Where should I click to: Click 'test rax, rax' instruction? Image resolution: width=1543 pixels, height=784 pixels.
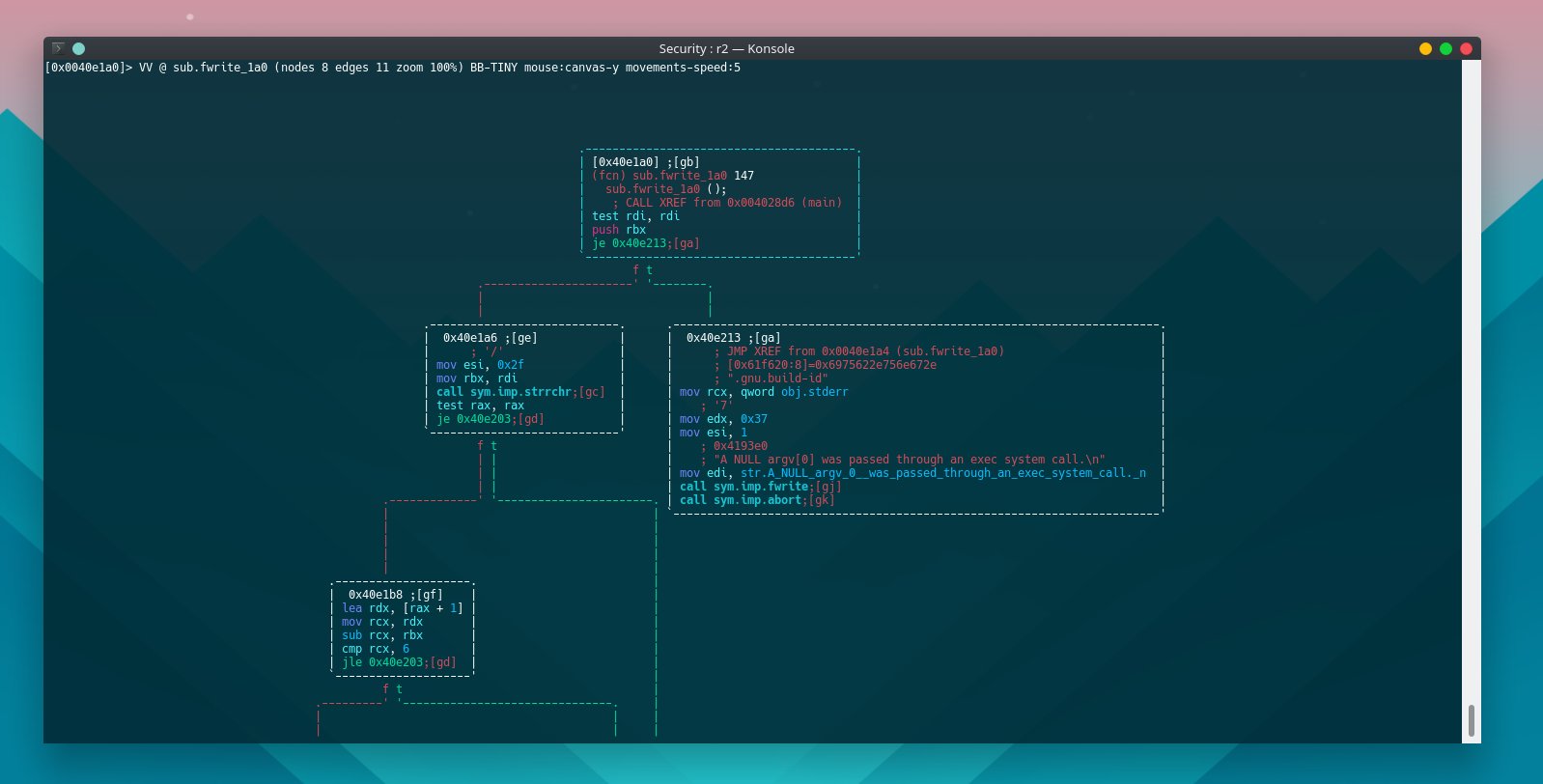(x=480, y=406)
